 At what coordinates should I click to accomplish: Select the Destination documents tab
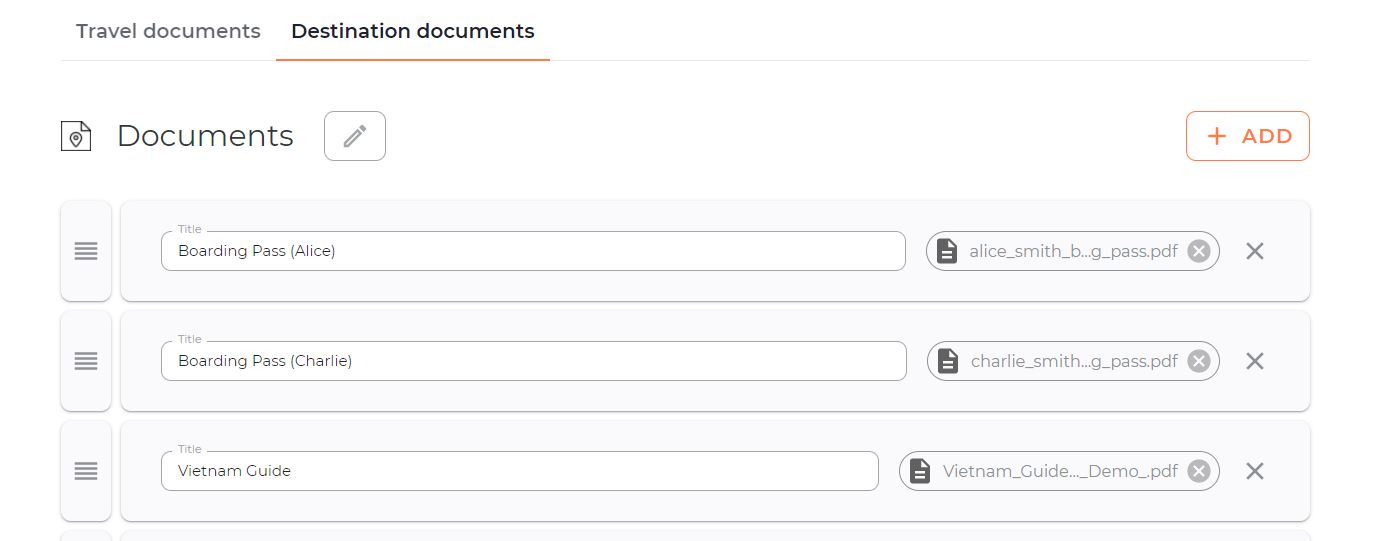pyautogui.click(x=413, y=31)
